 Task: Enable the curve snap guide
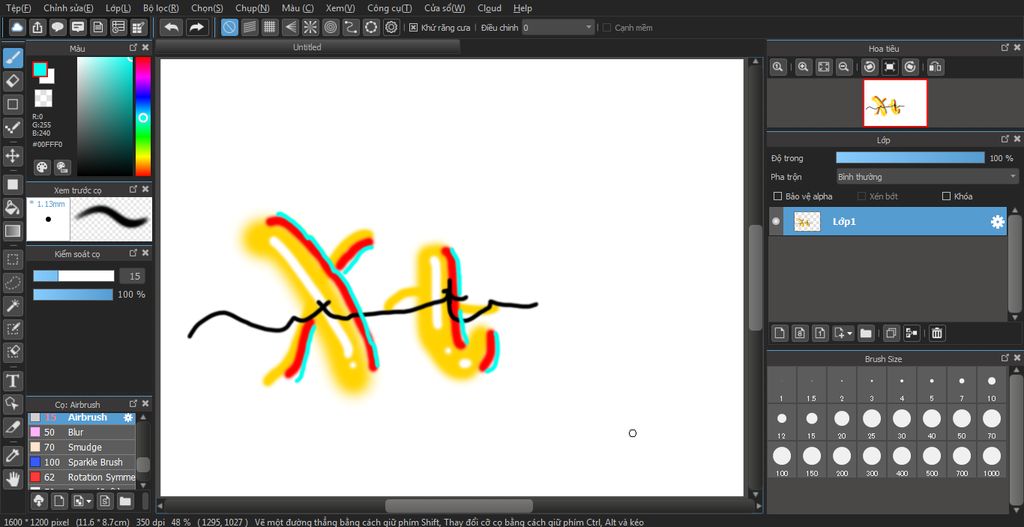pos(351,27)
